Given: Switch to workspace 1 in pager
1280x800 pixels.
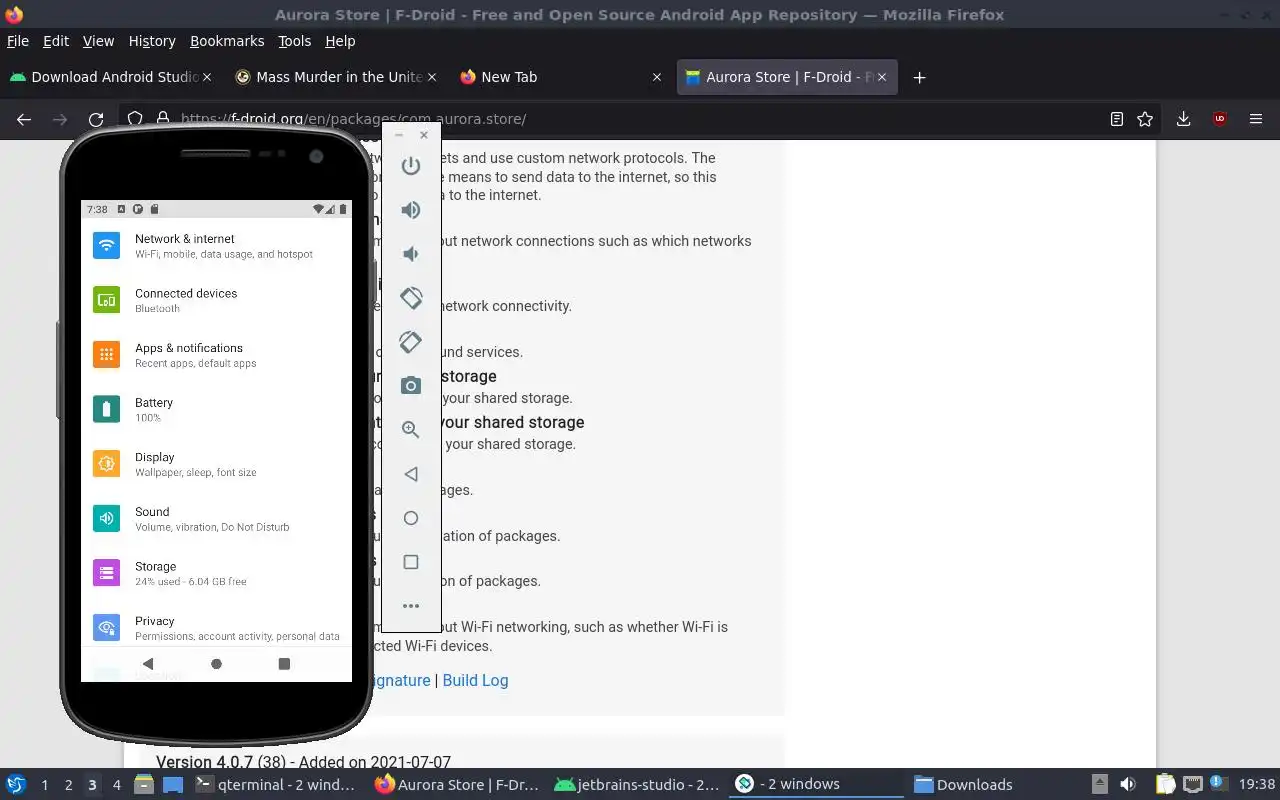Looking at the screenshot, I should [44, 785].
